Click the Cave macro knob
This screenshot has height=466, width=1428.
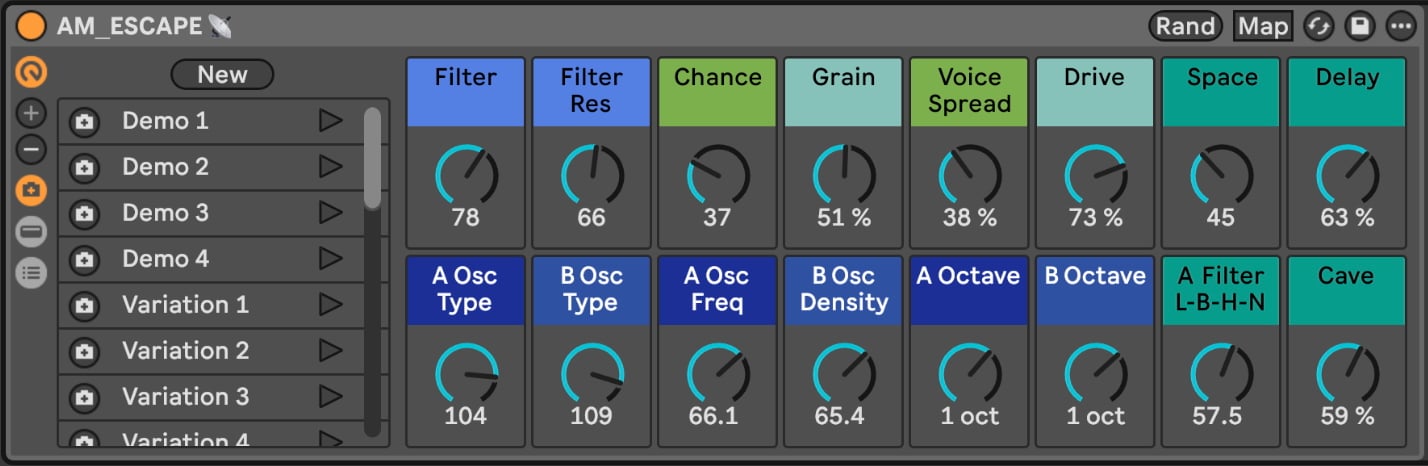click(x=1347, y=374)
